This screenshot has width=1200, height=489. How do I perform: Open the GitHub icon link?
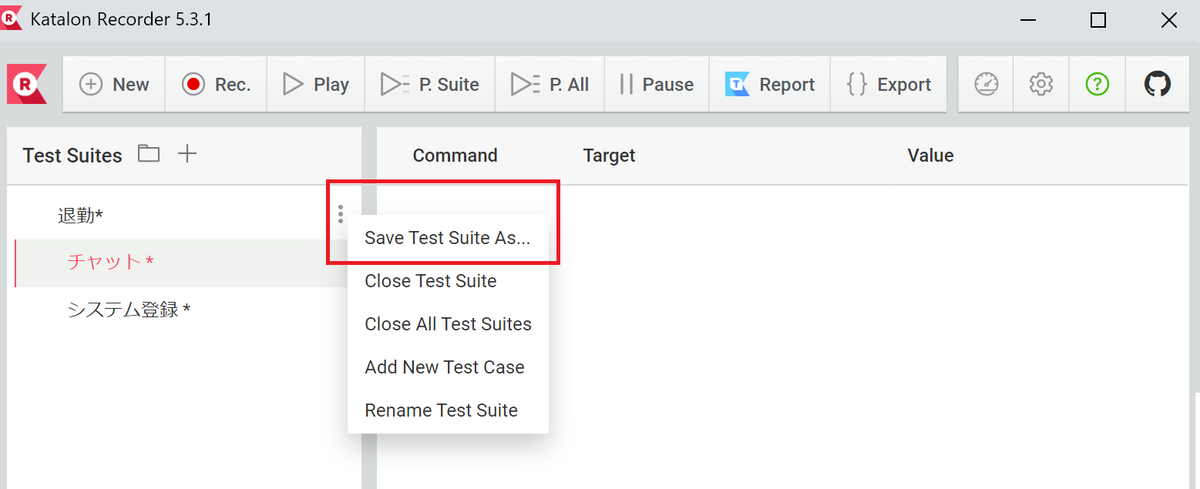coord(1157,85)
